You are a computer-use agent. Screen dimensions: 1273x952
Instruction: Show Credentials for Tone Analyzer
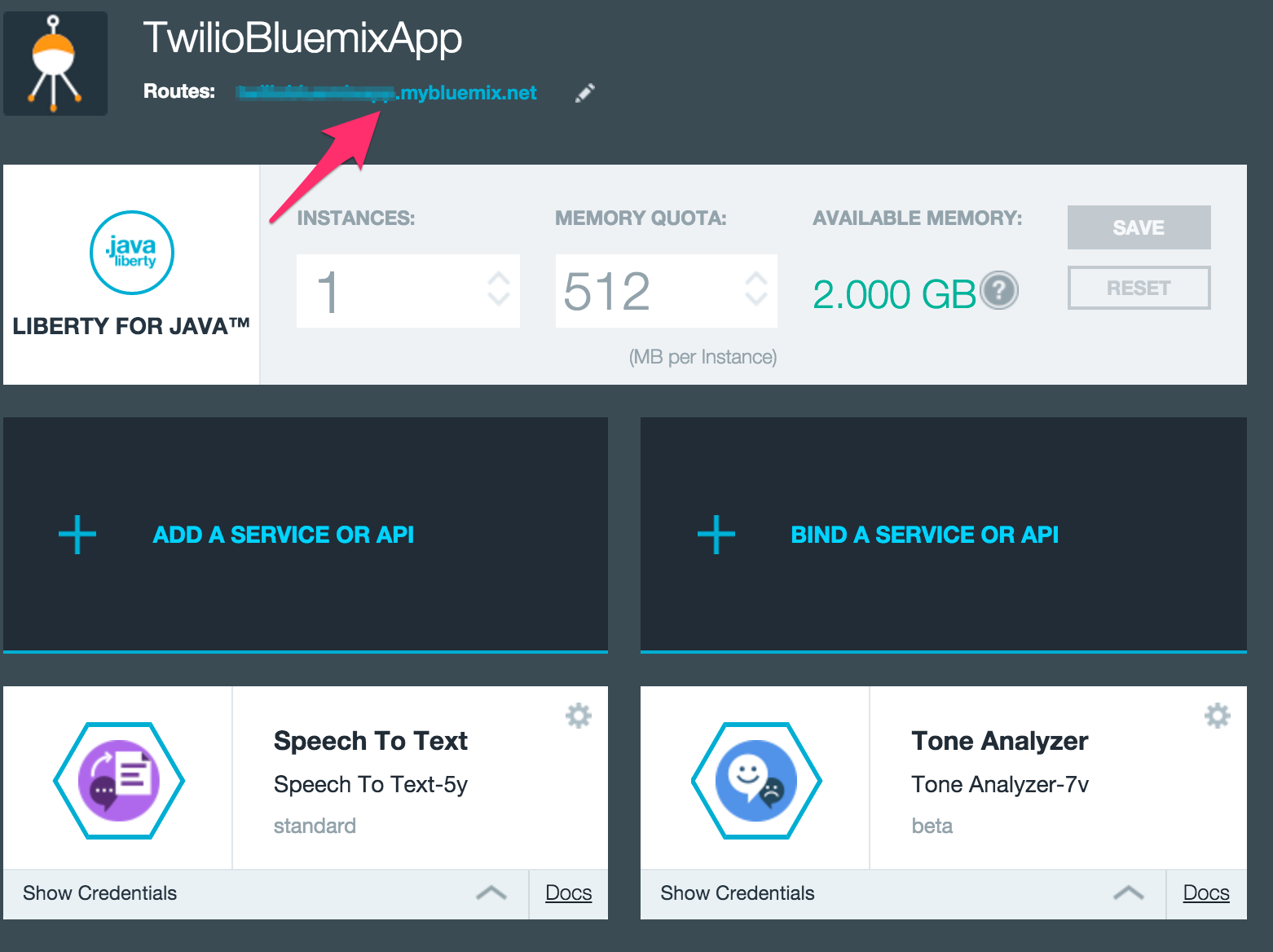click(738, 893)
